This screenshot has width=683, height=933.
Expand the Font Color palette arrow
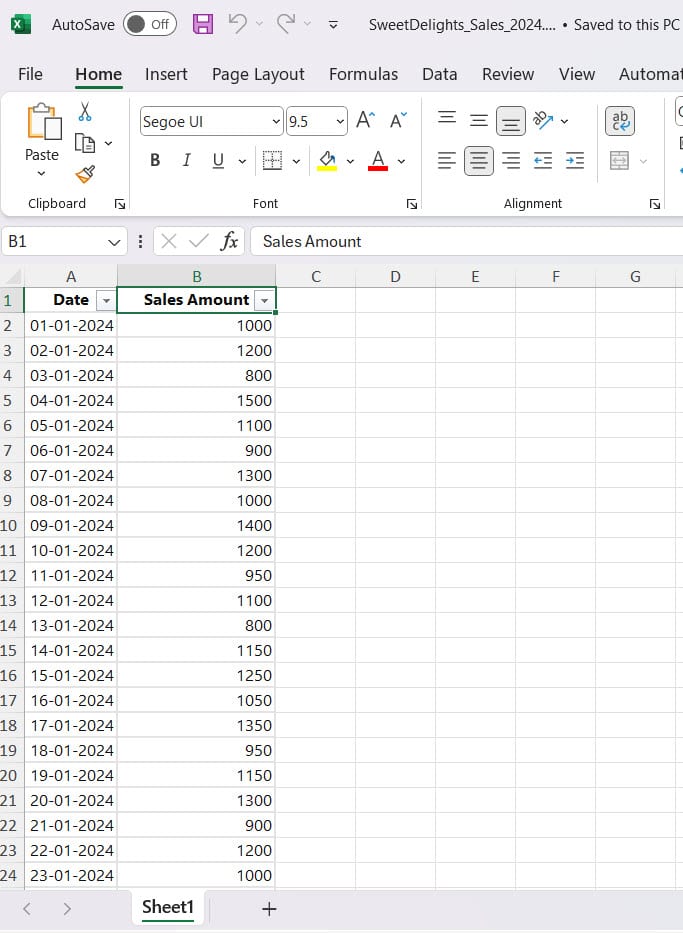click(402, 161)
